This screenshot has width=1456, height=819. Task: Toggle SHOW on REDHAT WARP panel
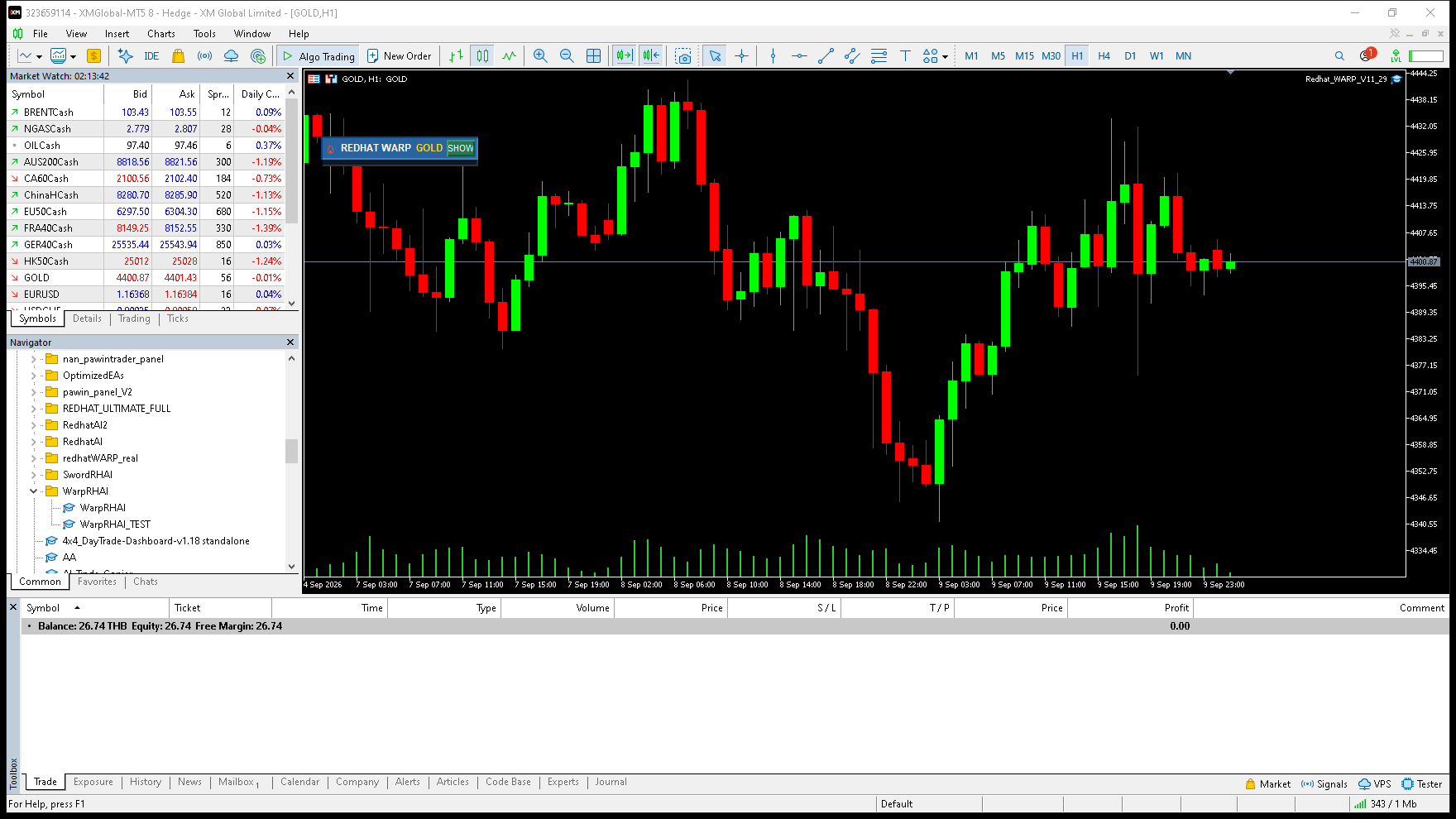pos(461,148)
